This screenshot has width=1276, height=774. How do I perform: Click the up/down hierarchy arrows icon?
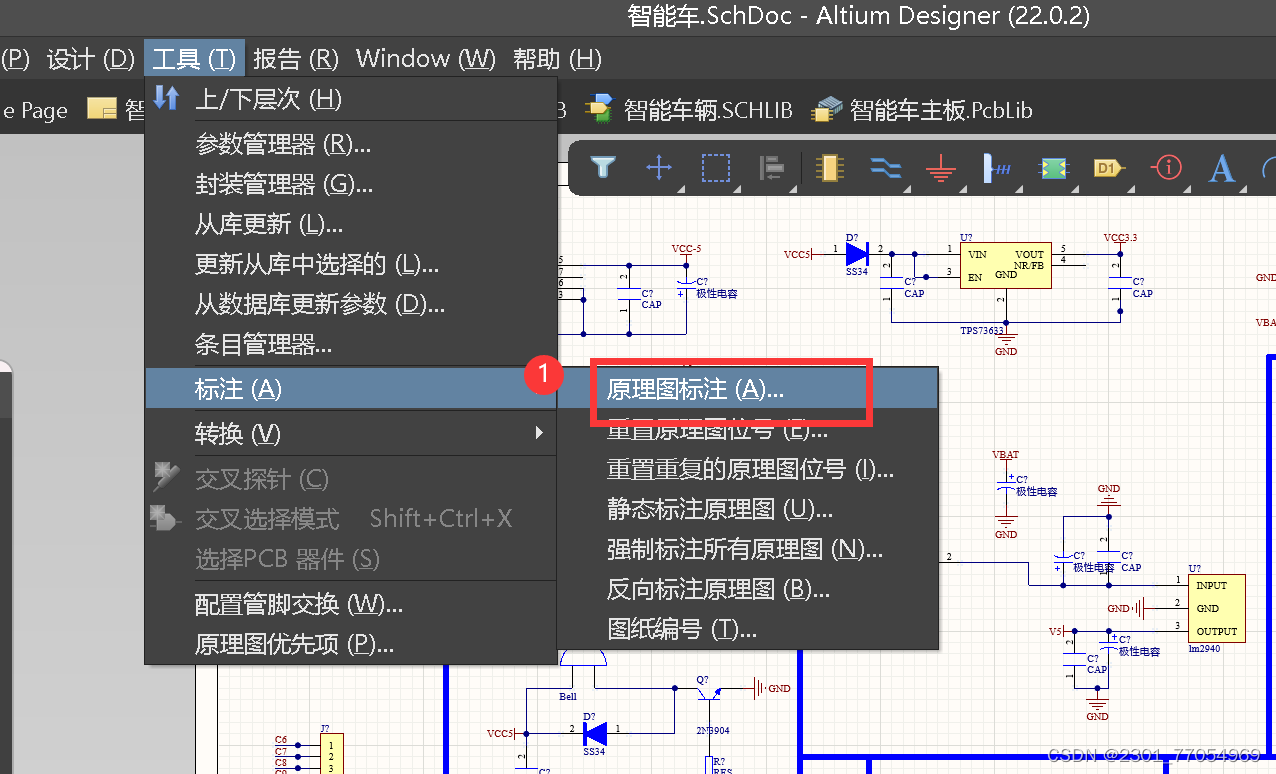(x=165, y=97)
